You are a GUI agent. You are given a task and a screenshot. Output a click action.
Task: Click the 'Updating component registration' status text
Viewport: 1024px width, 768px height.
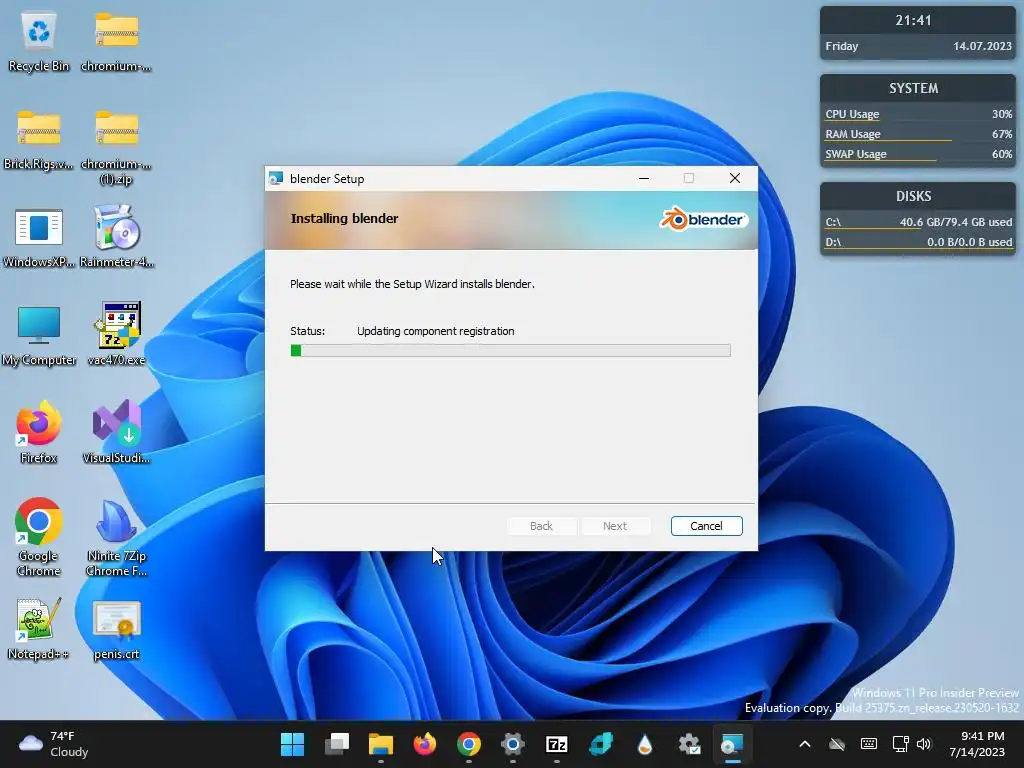436,331
